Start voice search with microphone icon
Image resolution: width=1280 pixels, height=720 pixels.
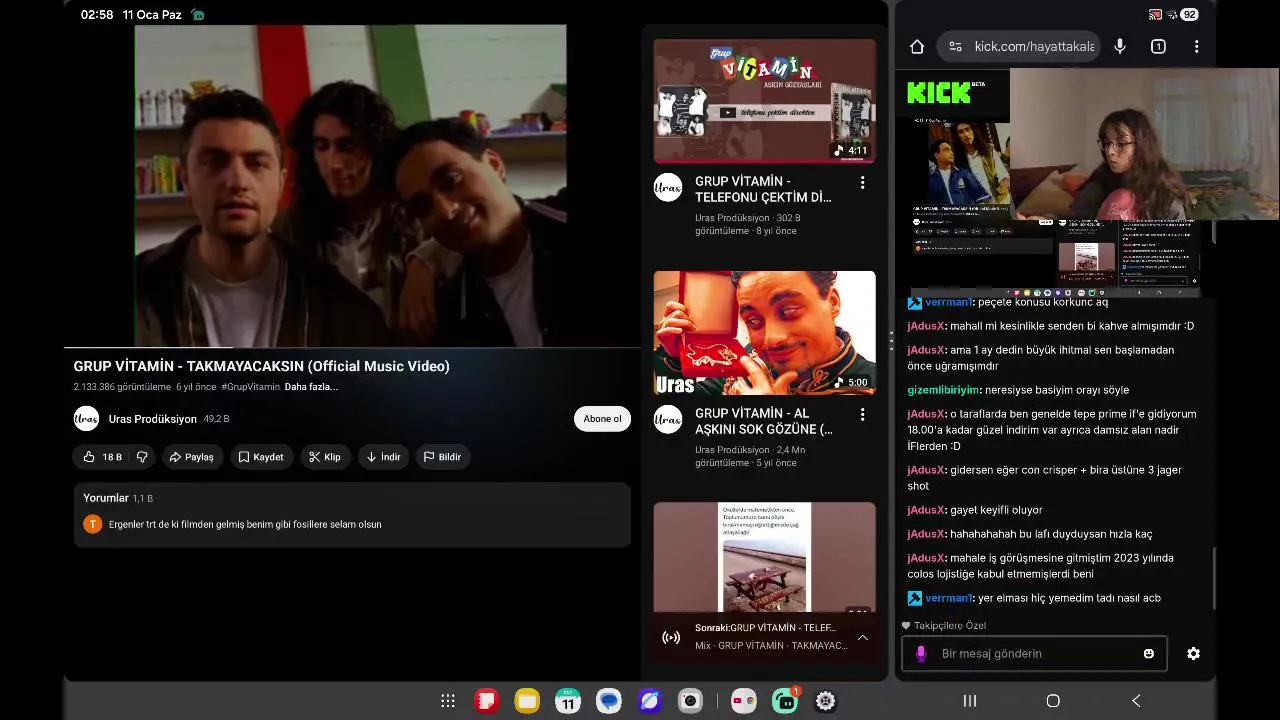point(1120,46)
